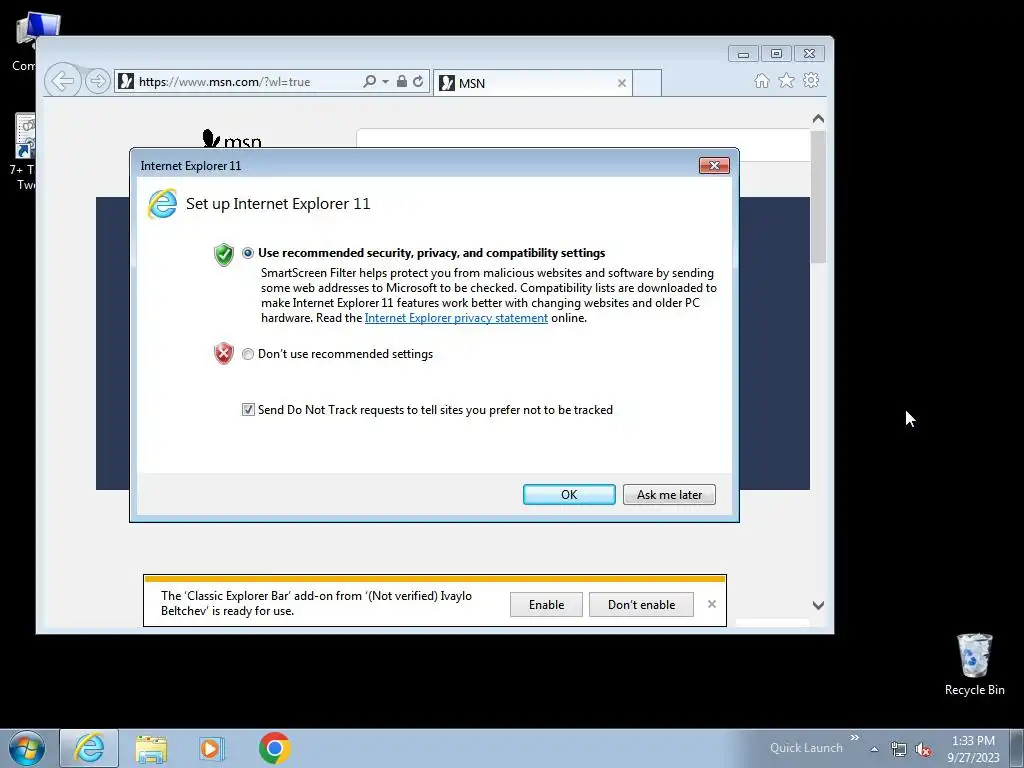Click the red shield not-recommended icon
The height and width of the screenshot is (768, 1024).
[223, 353]
